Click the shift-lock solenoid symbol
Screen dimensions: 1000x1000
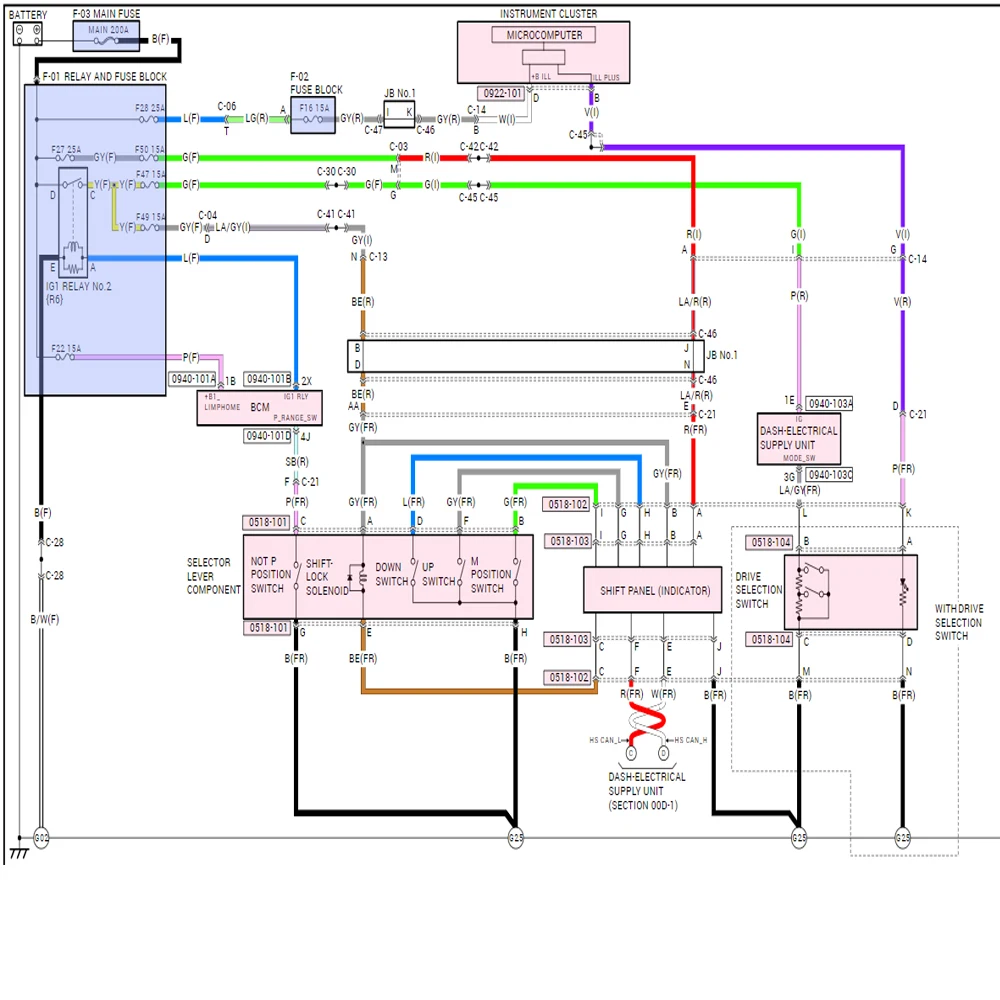(x=358, y=578)
